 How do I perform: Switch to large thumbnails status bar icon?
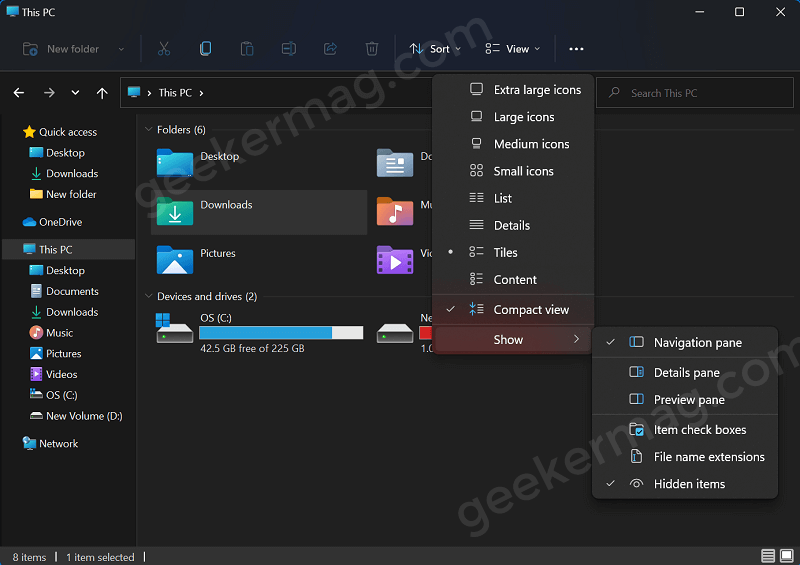(x=786, y=556)
